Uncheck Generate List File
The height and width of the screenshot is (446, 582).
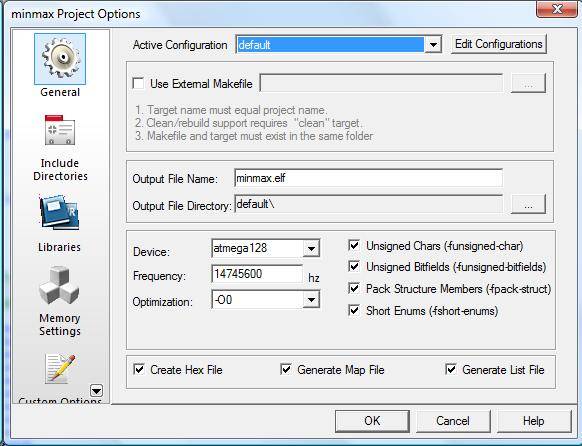(451, 369)
